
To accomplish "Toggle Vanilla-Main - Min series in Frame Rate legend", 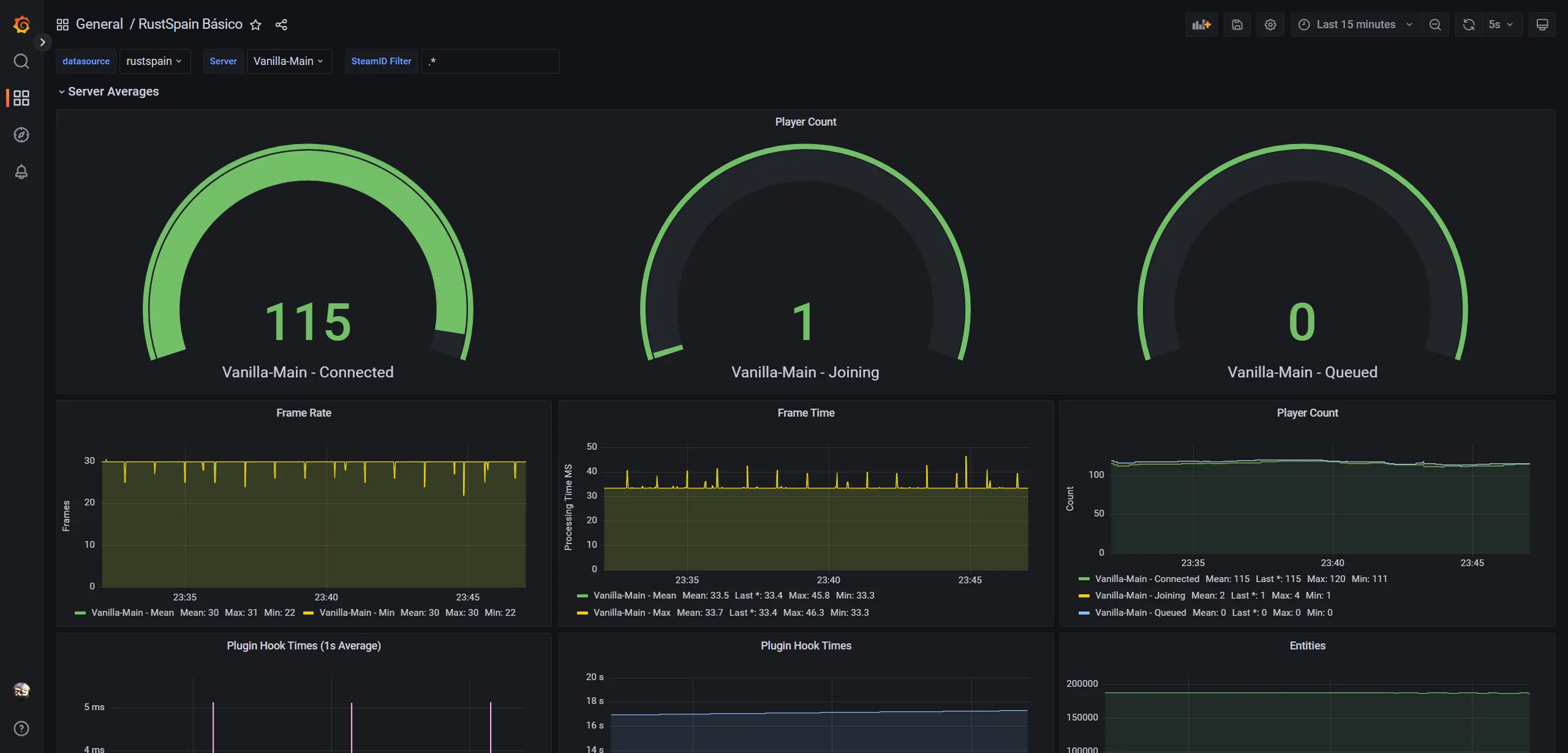I will pyautogui.click(x=356, y=613).
